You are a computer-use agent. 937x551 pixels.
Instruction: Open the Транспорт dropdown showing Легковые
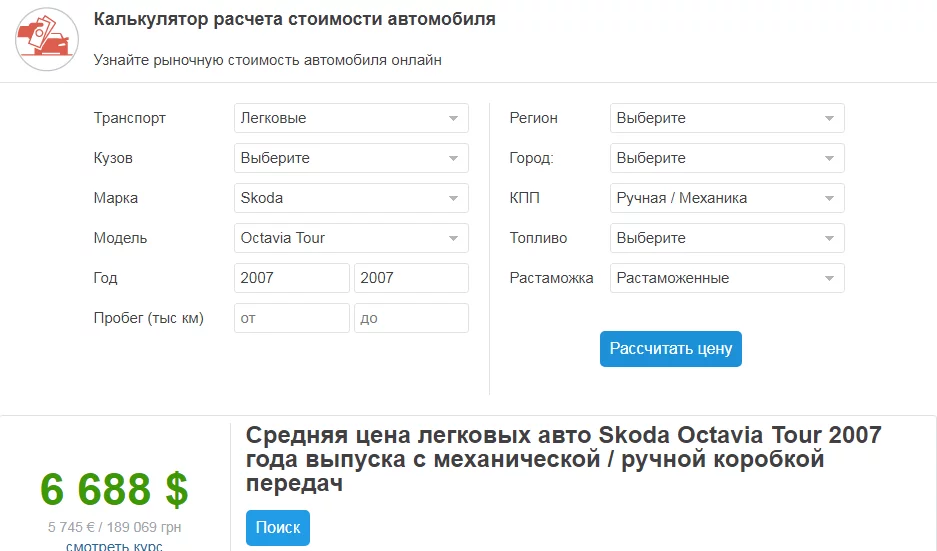tap(351, 118)
